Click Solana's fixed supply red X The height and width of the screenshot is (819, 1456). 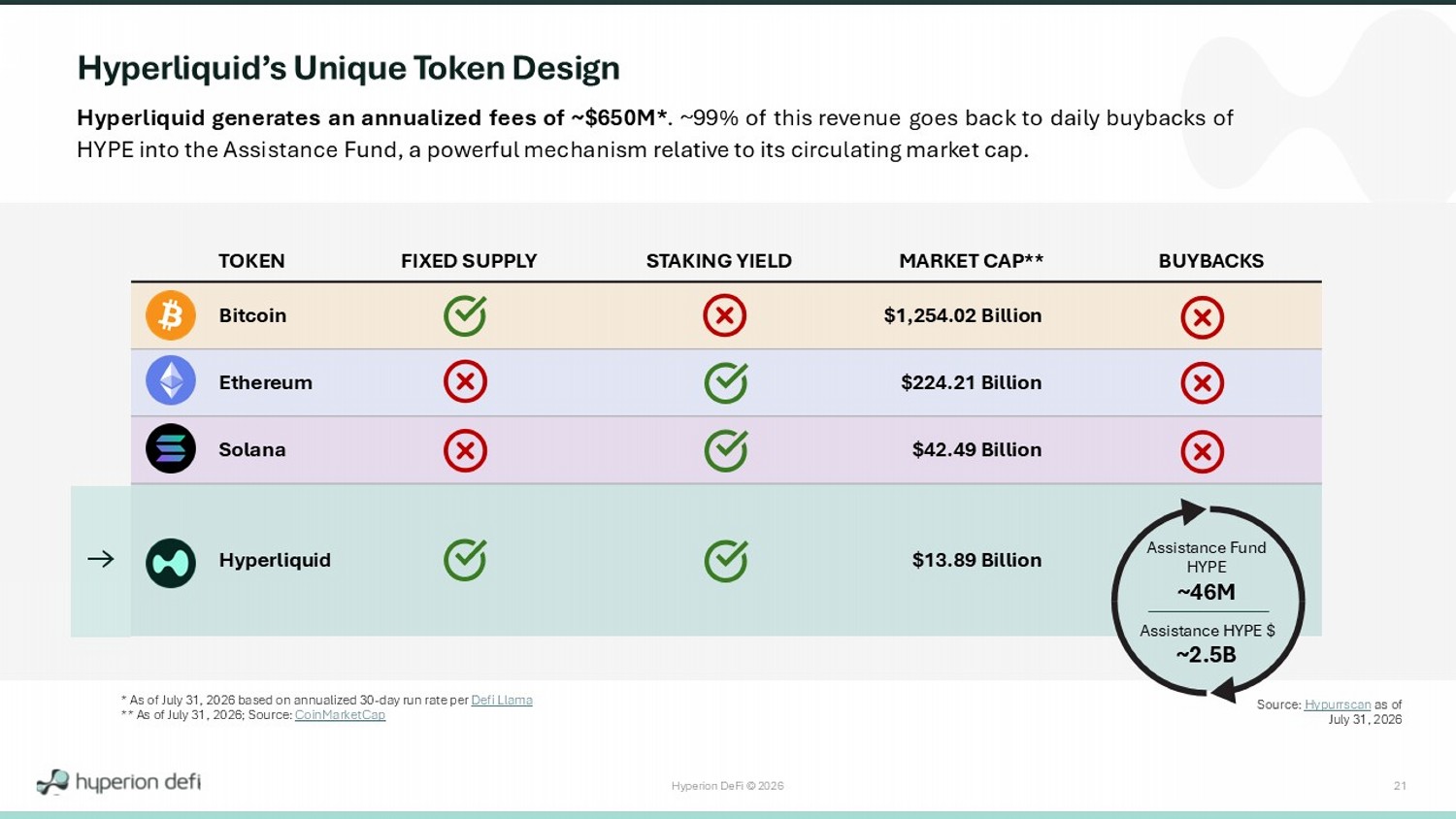(x=465, y=451)
